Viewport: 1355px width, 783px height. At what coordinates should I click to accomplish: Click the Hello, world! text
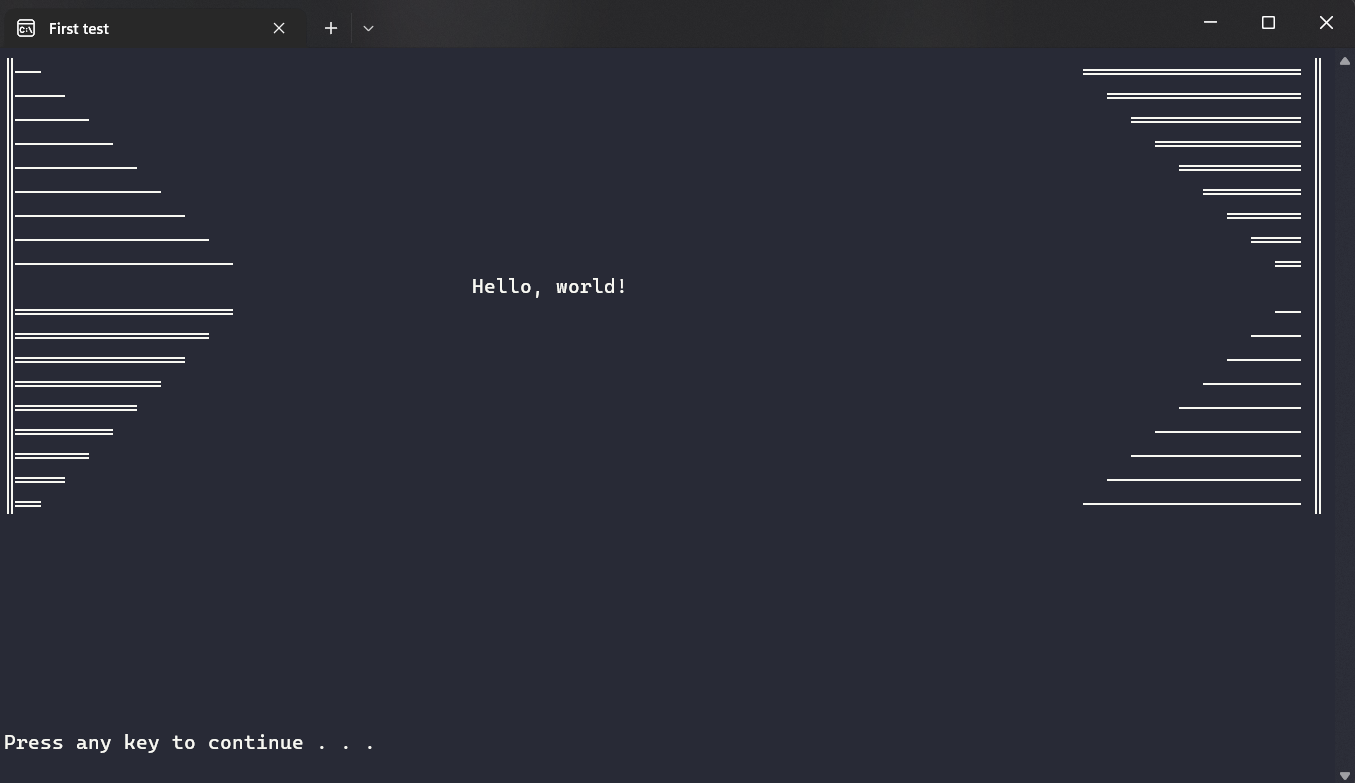[x=549, y=287]
